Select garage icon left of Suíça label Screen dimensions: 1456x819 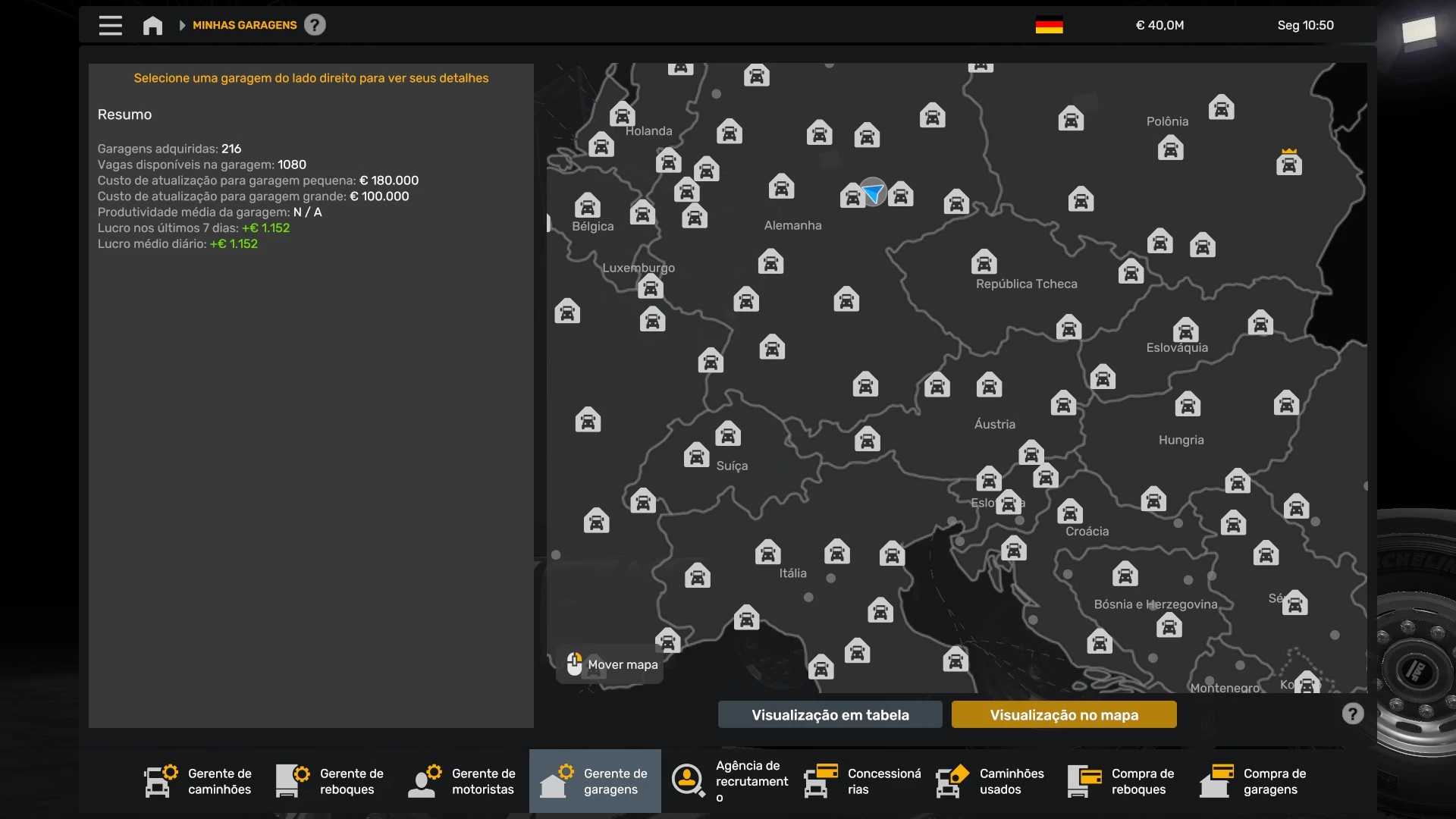696,456
